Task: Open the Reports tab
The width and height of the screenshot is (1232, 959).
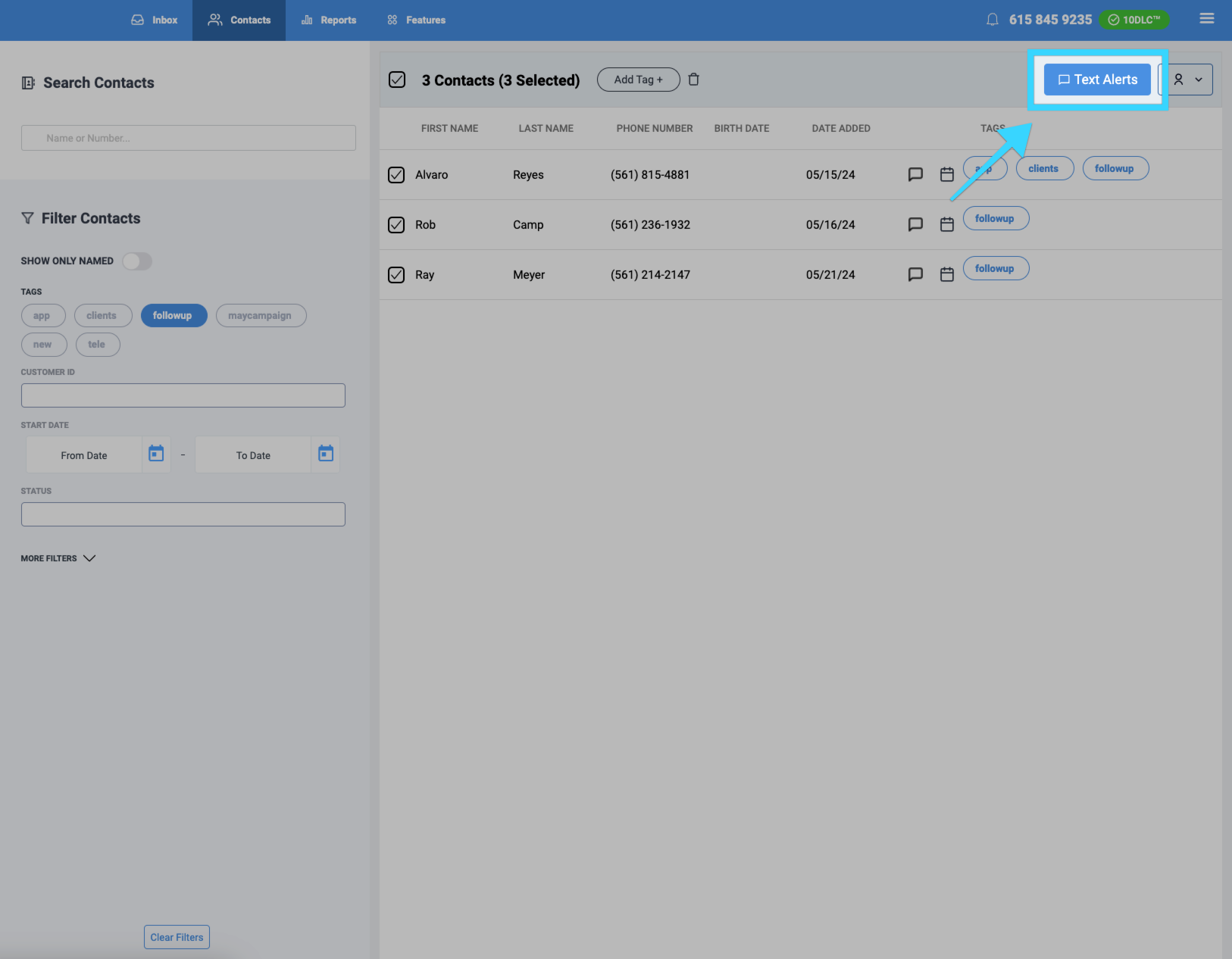Action: click(x=329, y=20)
